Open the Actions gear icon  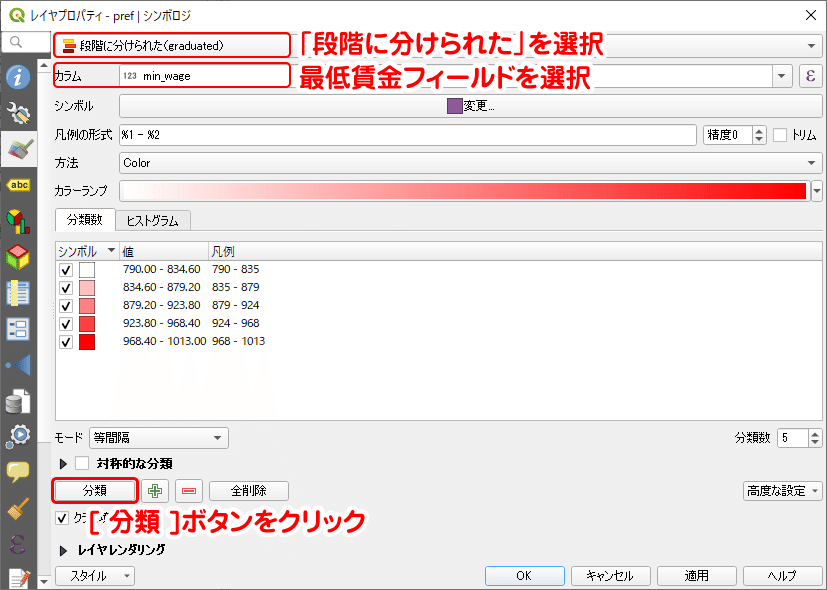(18, 437)
